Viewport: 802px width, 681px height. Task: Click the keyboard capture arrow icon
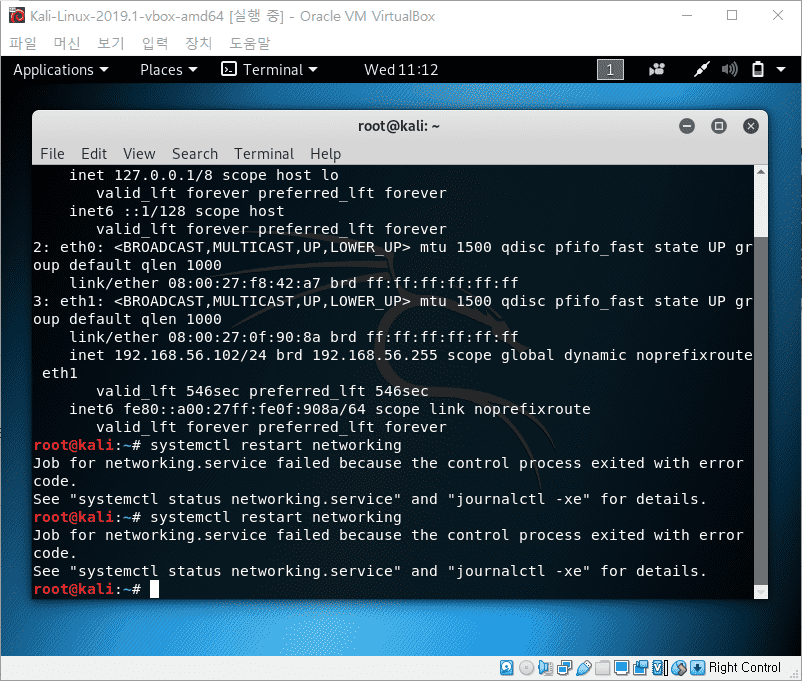click(697, 668)
